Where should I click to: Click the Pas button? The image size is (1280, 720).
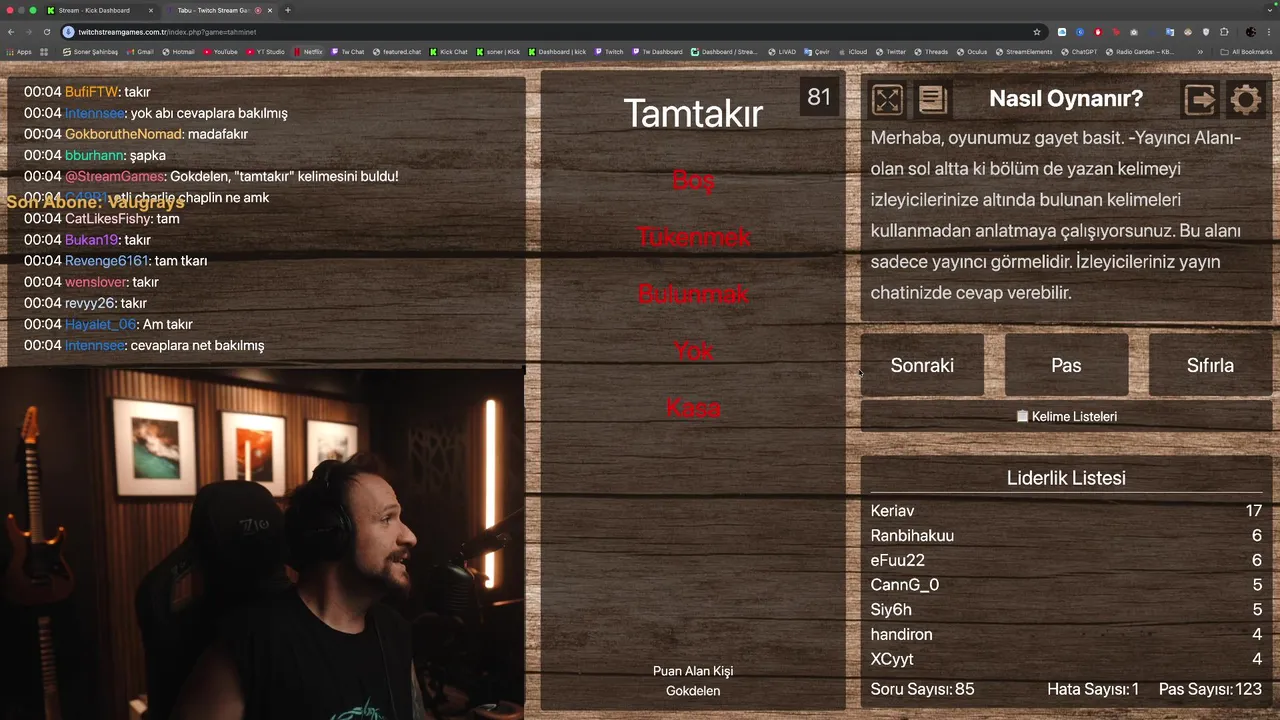tap(1066, 365)
